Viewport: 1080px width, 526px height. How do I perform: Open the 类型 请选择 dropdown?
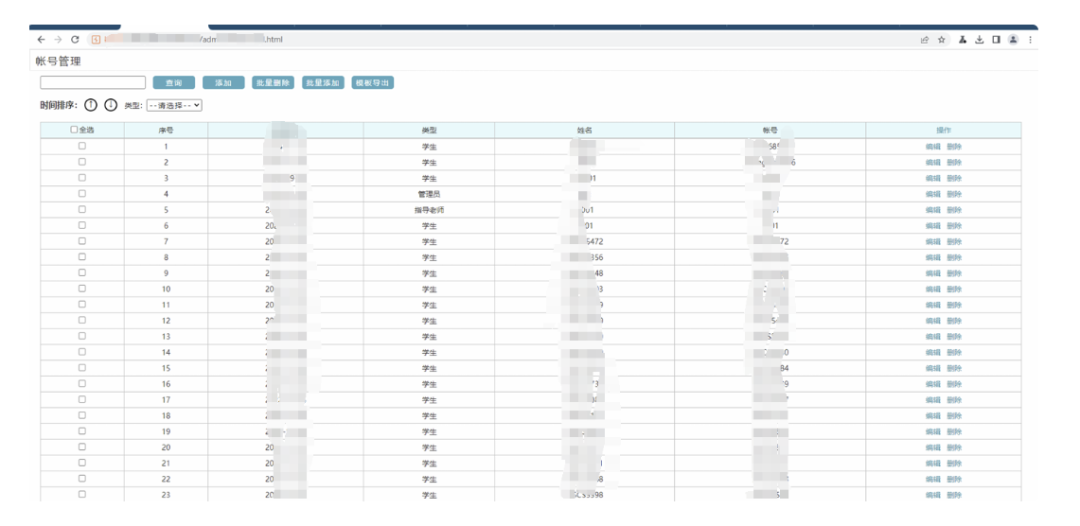pyautogui.click(x=174, y=106)
